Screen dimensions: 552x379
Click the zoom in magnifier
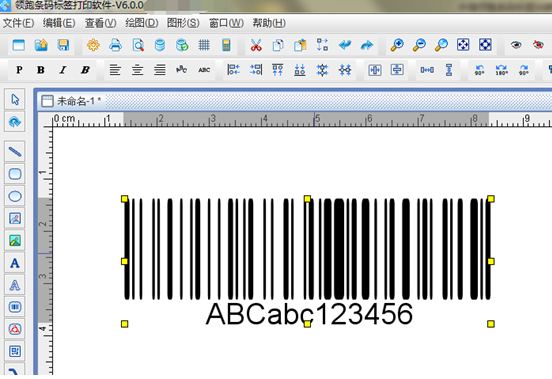pyautogui.click(x=397, y=45)
